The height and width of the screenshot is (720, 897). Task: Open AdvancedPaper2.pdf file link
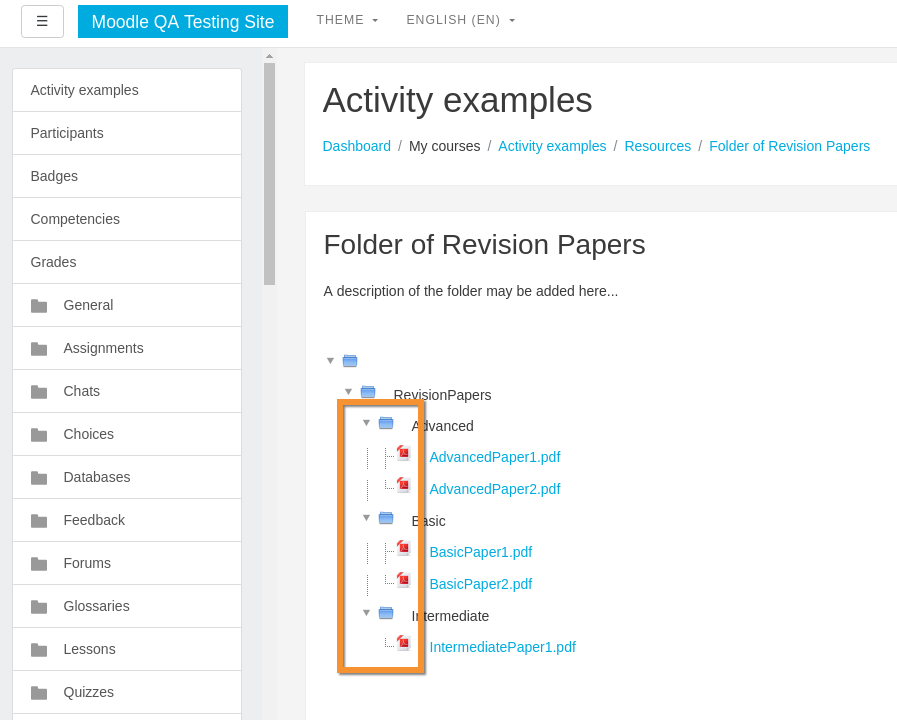(x=495, y=490)
